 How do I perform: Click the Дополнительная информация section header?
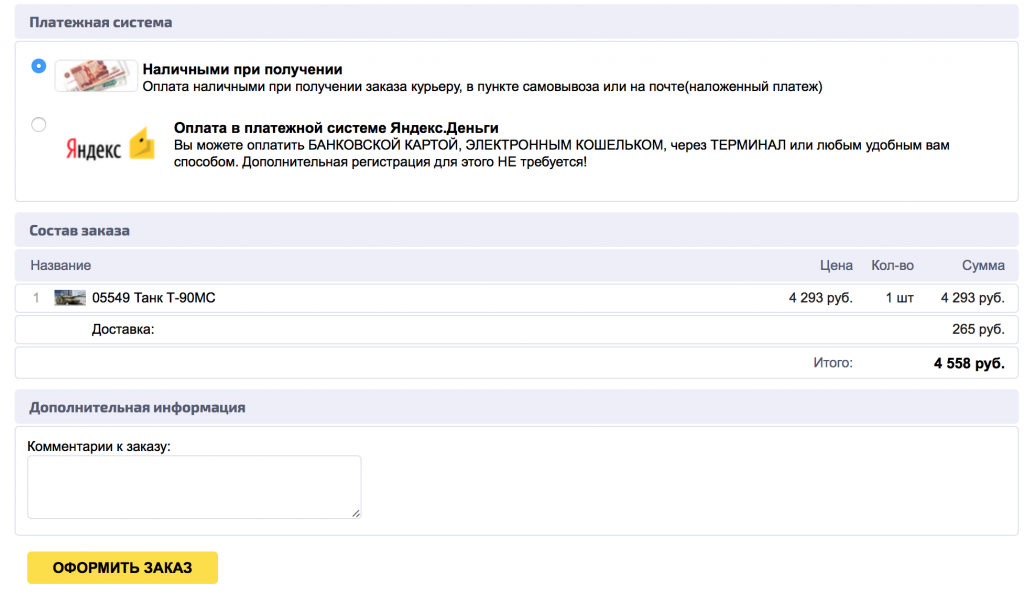(128, 407)
